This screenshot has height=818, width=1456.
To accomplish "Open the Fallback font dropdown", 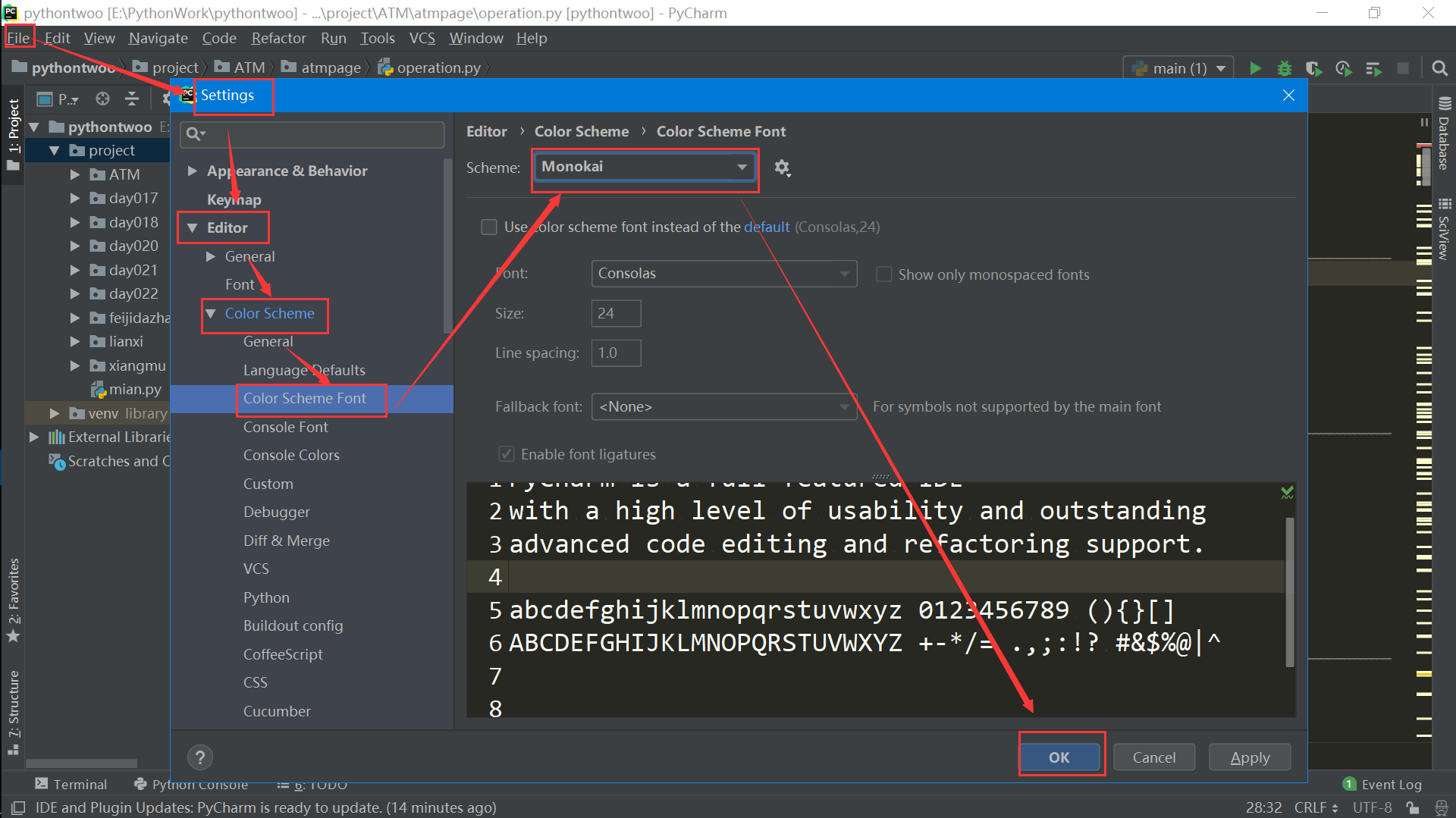I will pos(724,407).
